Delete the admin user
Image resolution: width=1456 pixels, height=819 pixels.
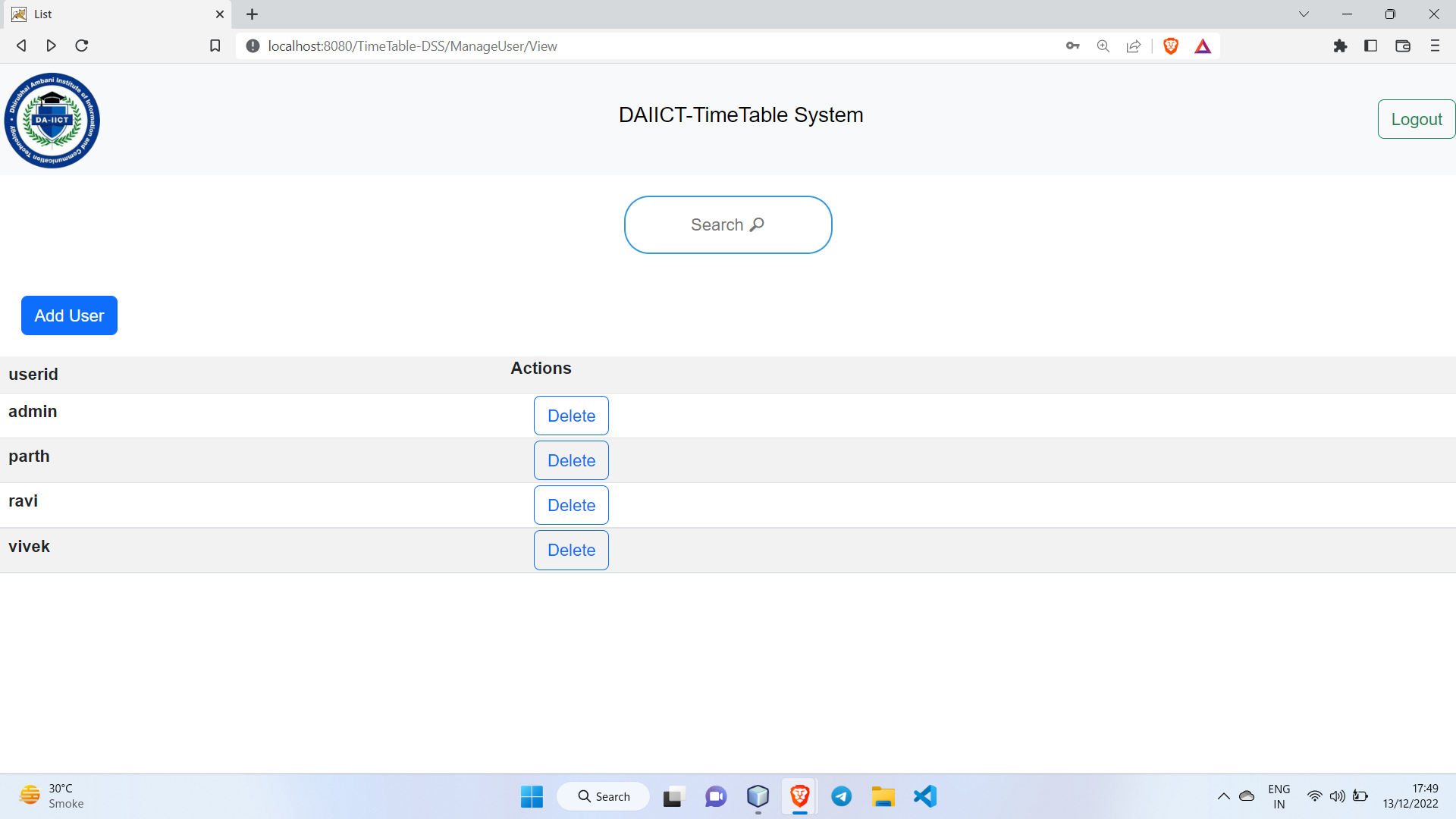click(571, 416)
